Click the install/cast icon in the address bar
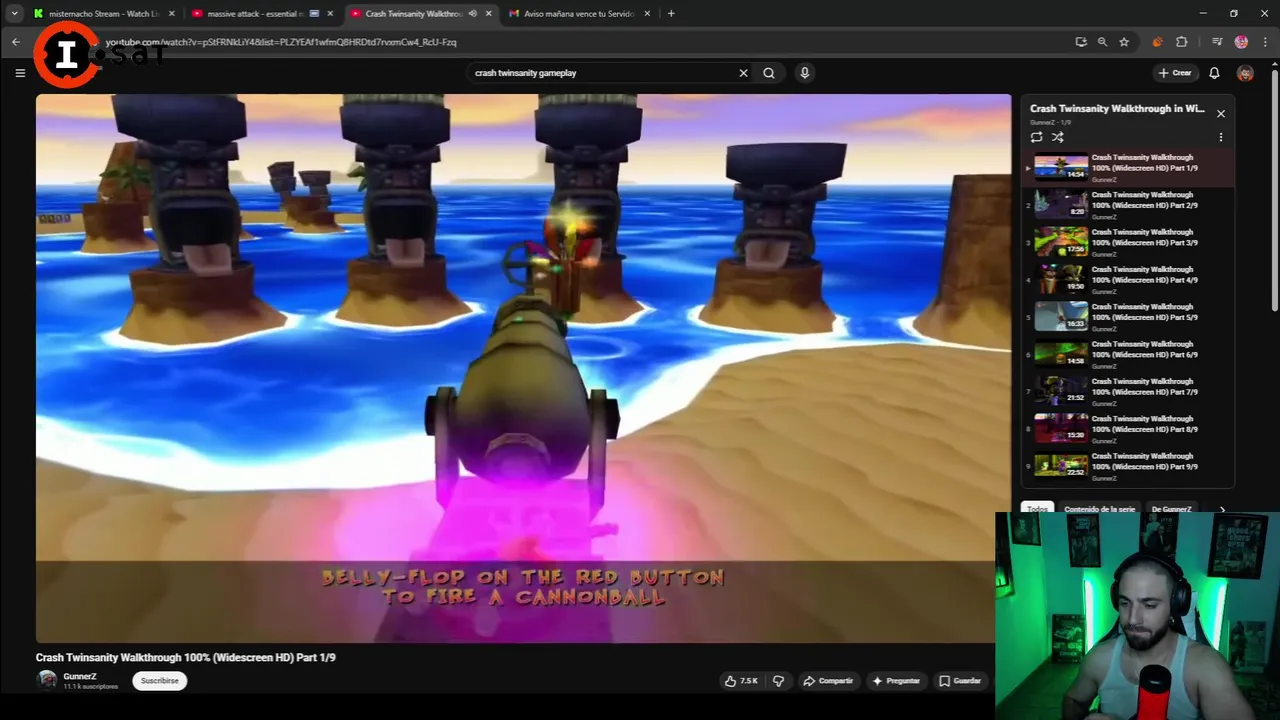 [1081, 42]
